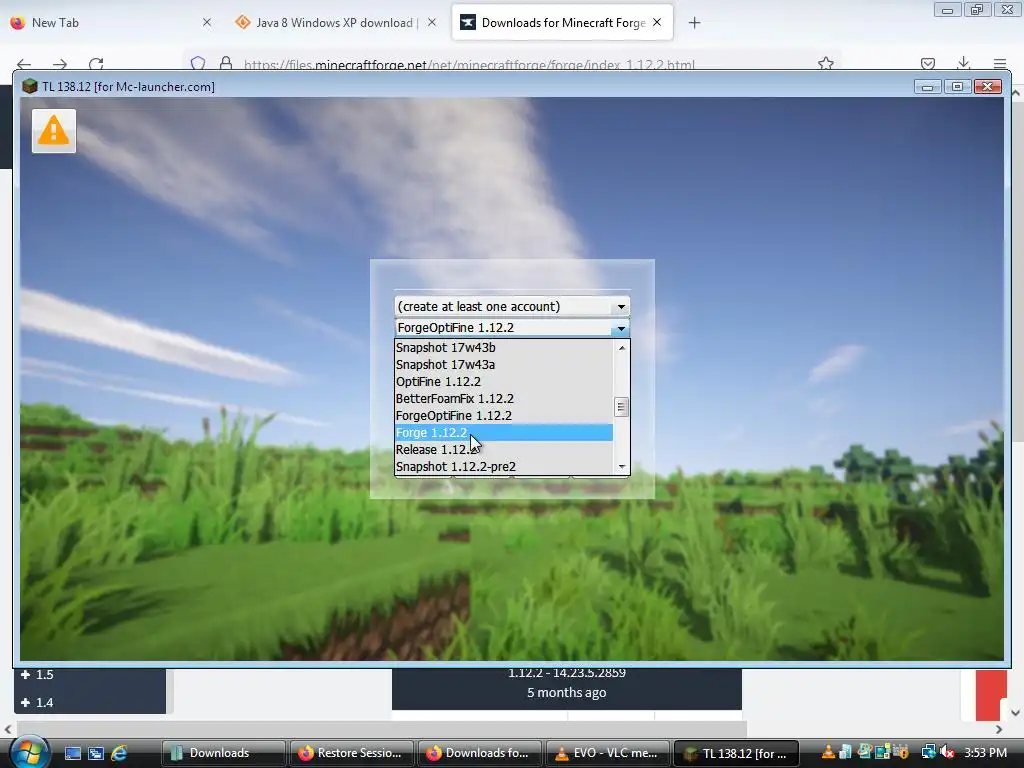Viewport: 1024px width, 768px height.
Task: Switch to the New Tab browser tab
Action: coord(111,23)
